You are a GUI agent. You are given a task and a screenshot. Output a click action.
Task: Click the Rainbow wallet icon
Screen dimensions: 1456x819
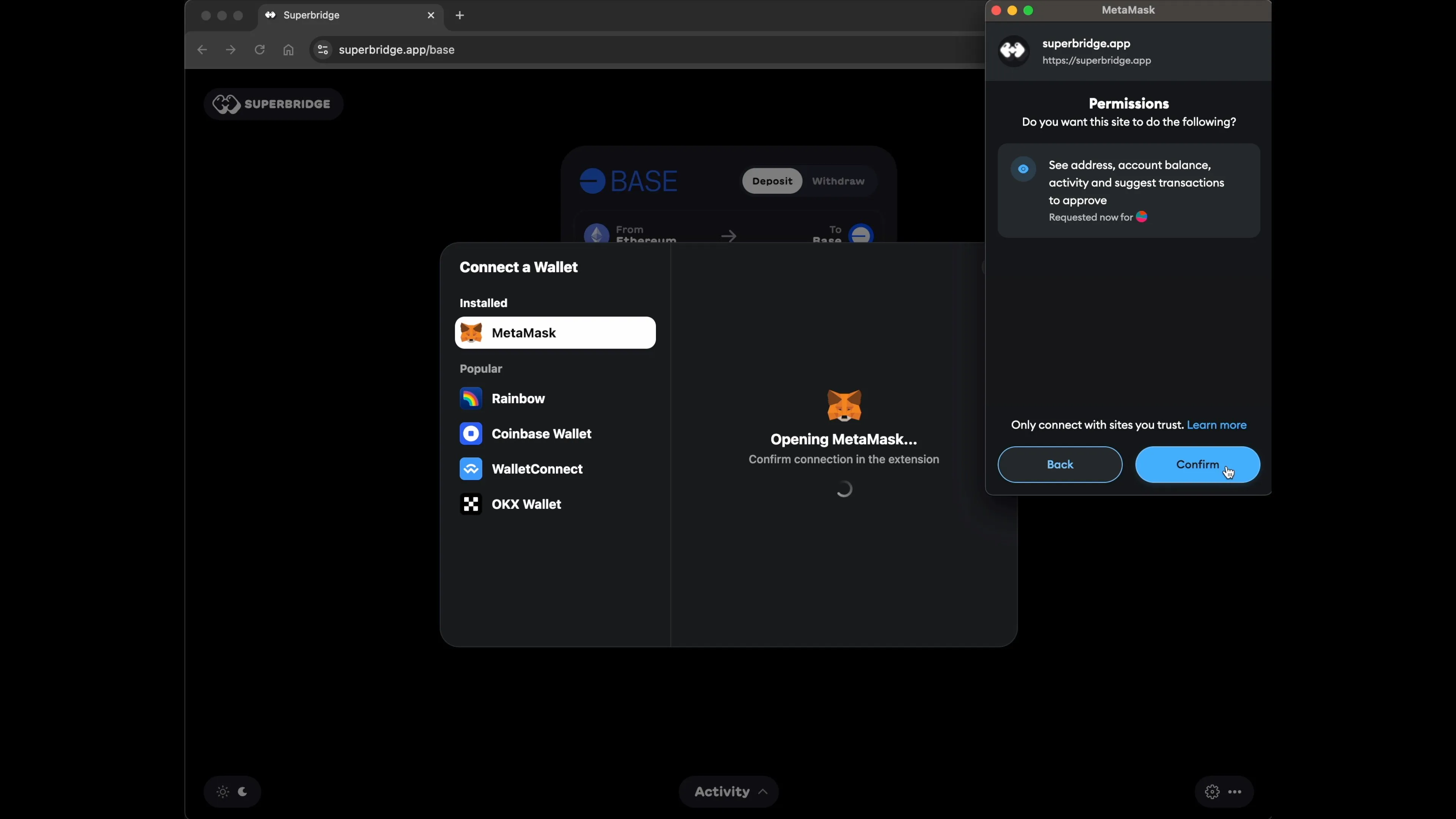(471, 398)
